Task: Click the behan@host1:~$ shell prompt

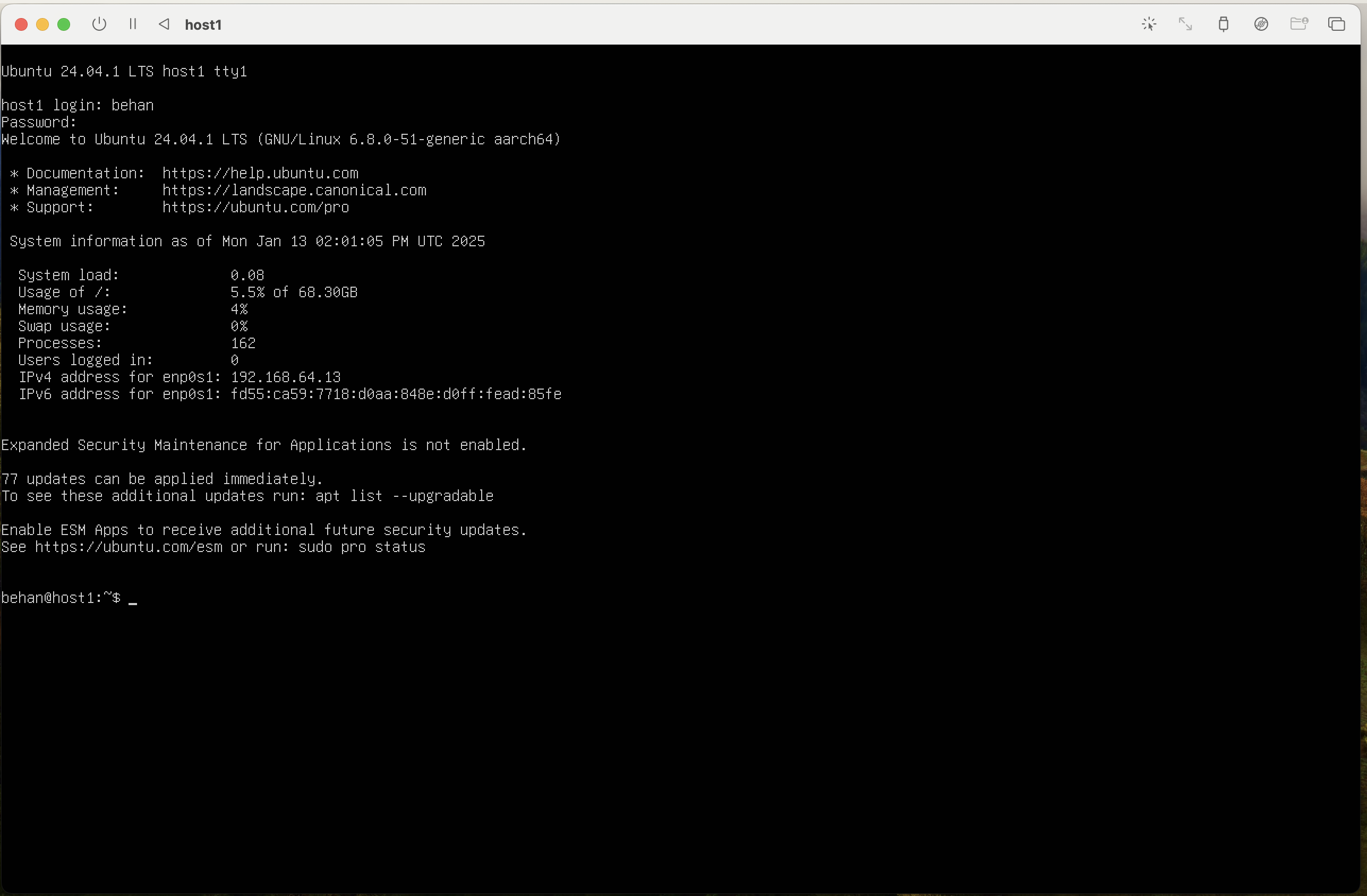Action: 61,598
